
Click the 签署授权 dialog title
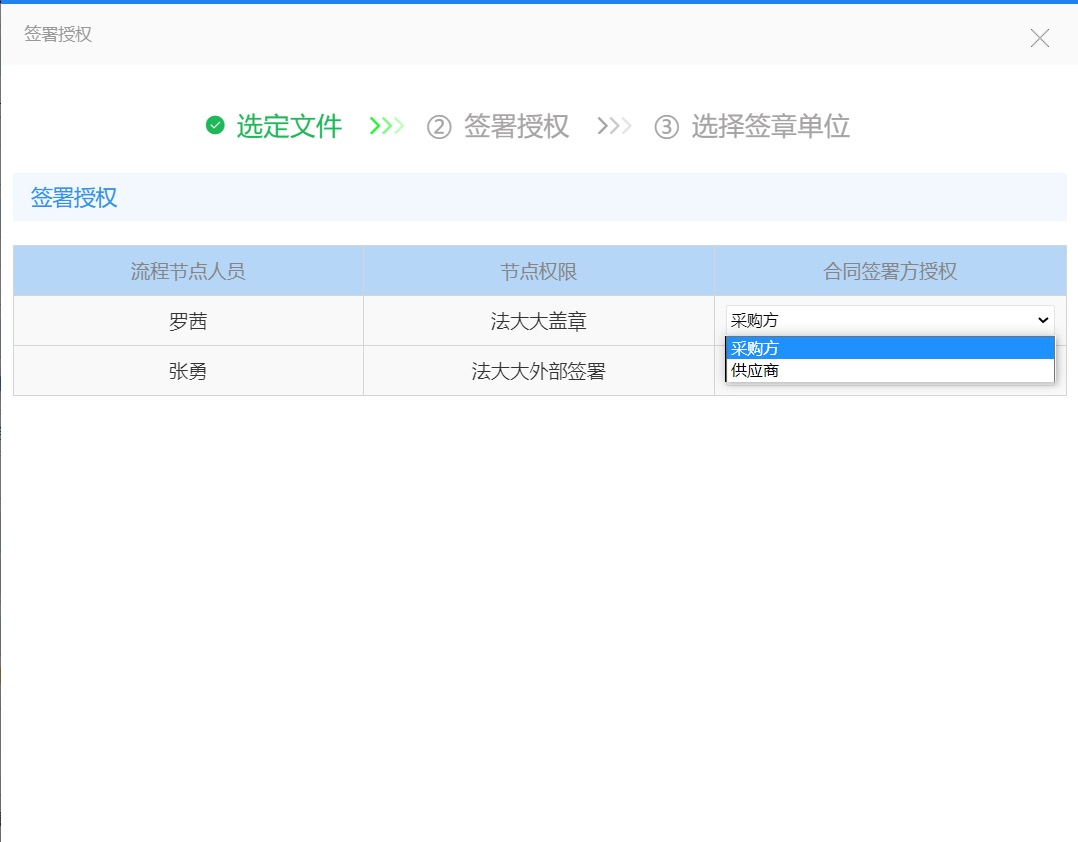point(58,34)
